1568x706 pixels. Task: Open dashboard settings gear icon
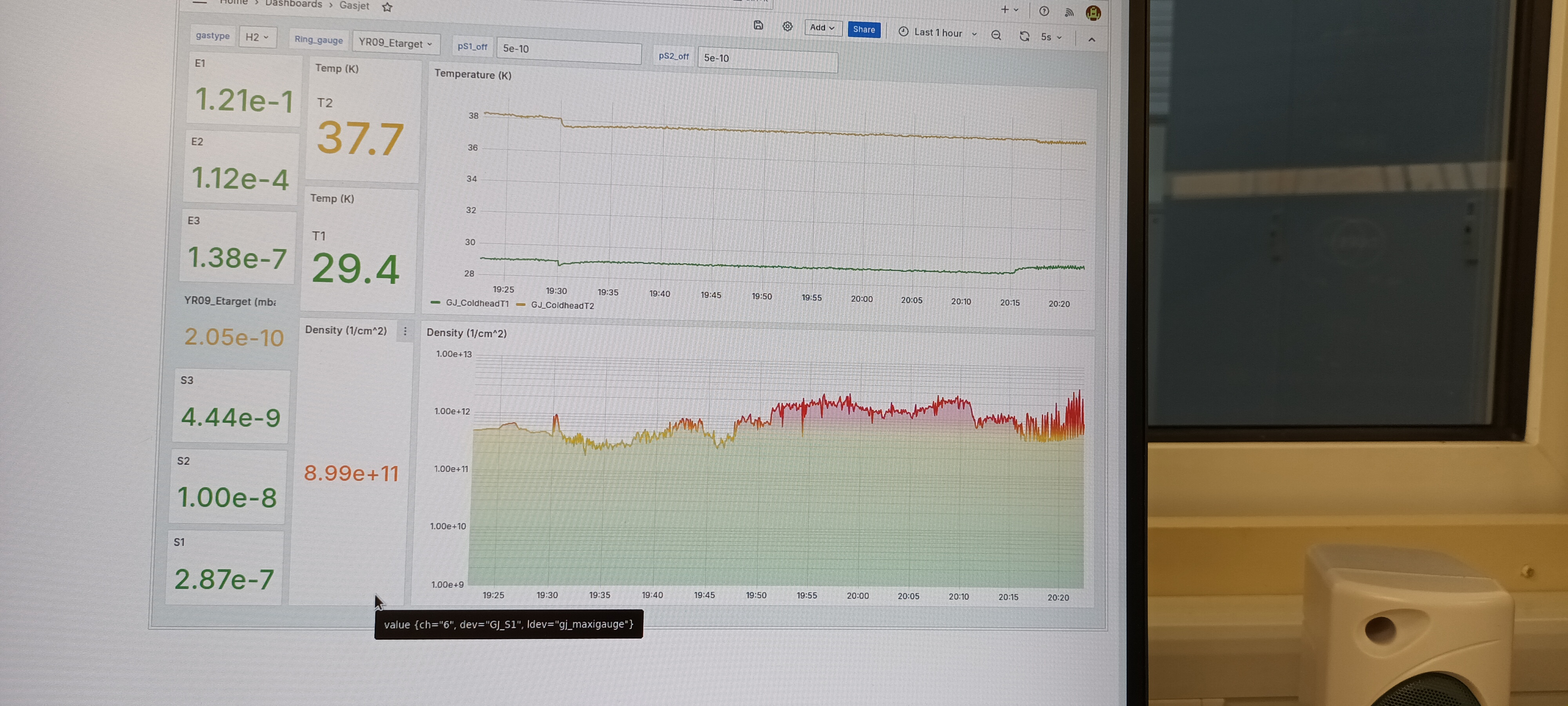[787, 27]
